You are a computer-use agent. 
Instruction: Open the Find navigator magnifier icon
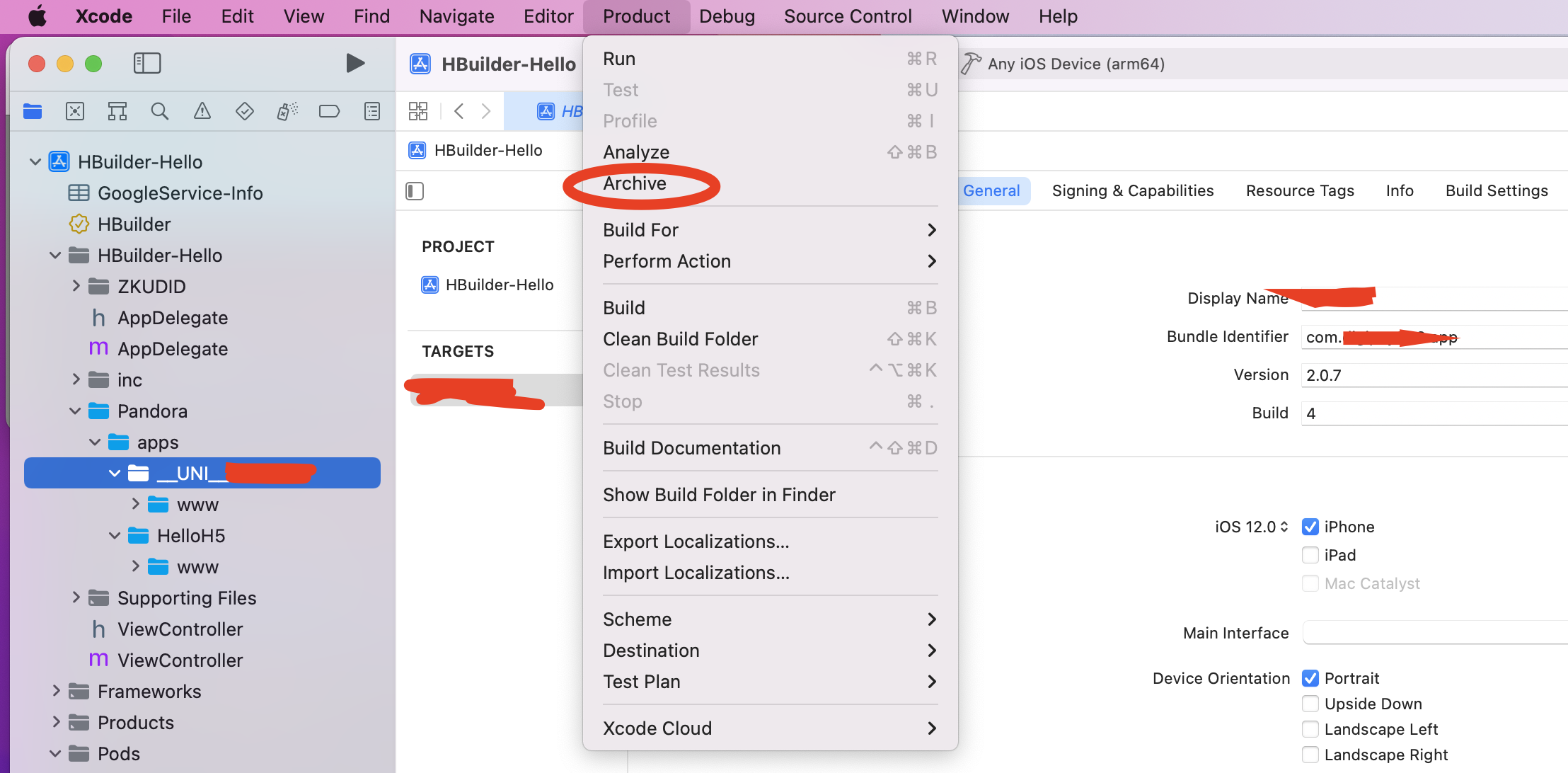tap(160, 111)
